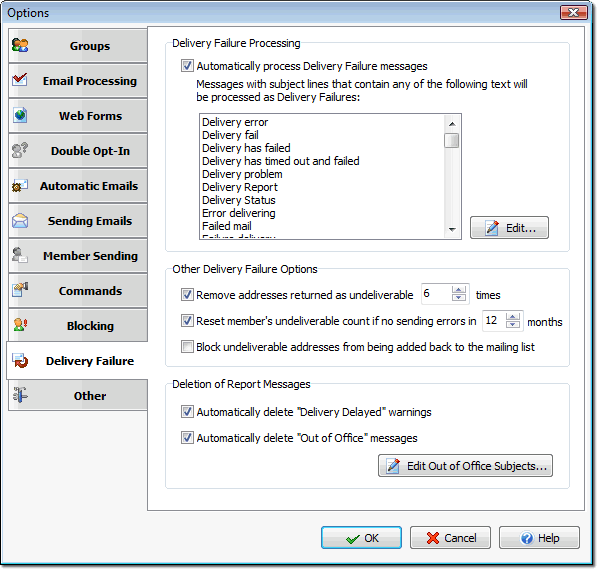Click the Automatic Emails gear envelope icon

pyautogui.click(x=19, y=185)
